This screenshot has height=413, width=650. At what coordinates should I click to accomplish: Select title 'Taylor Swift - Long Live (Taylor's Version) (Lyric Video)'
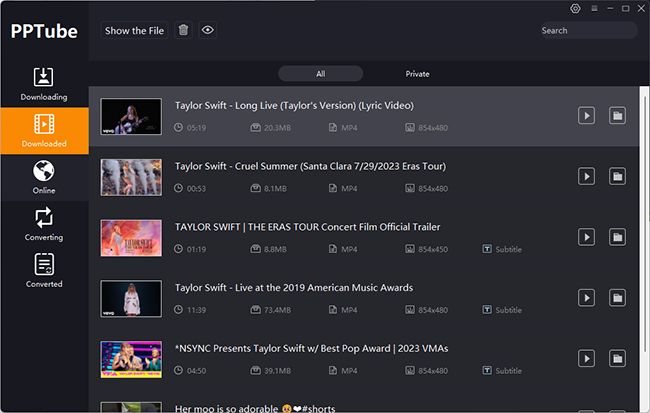pyautogui.click(x=294, y=106)
